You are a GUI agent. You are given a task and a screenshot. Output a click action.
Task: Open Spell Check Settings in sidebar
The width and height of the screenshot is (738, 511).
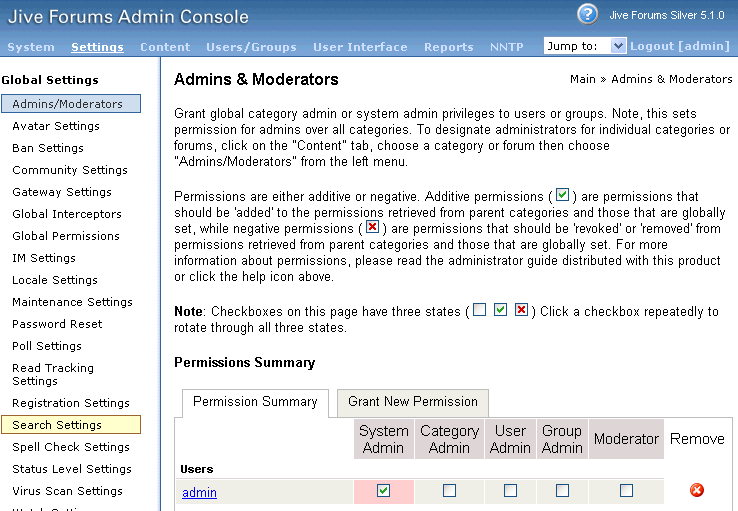(x=71, y=447)
